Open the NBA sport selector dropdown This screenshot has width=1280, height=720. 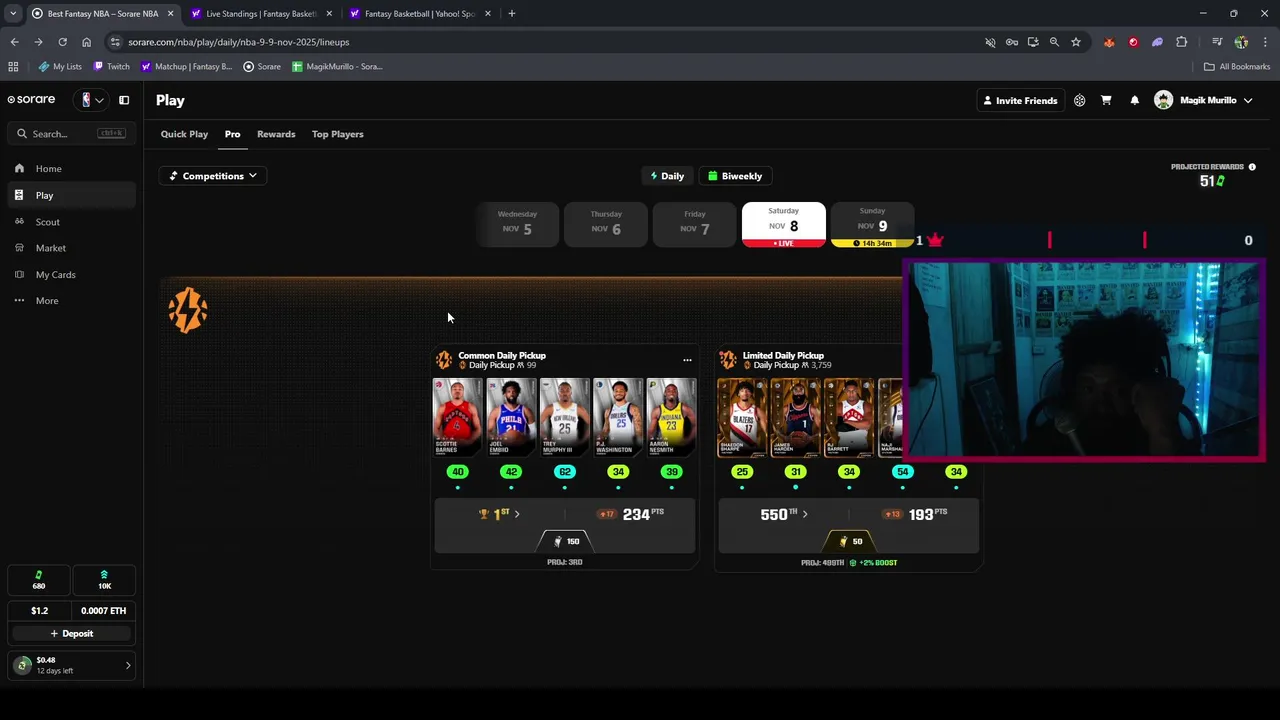[92, 100]
